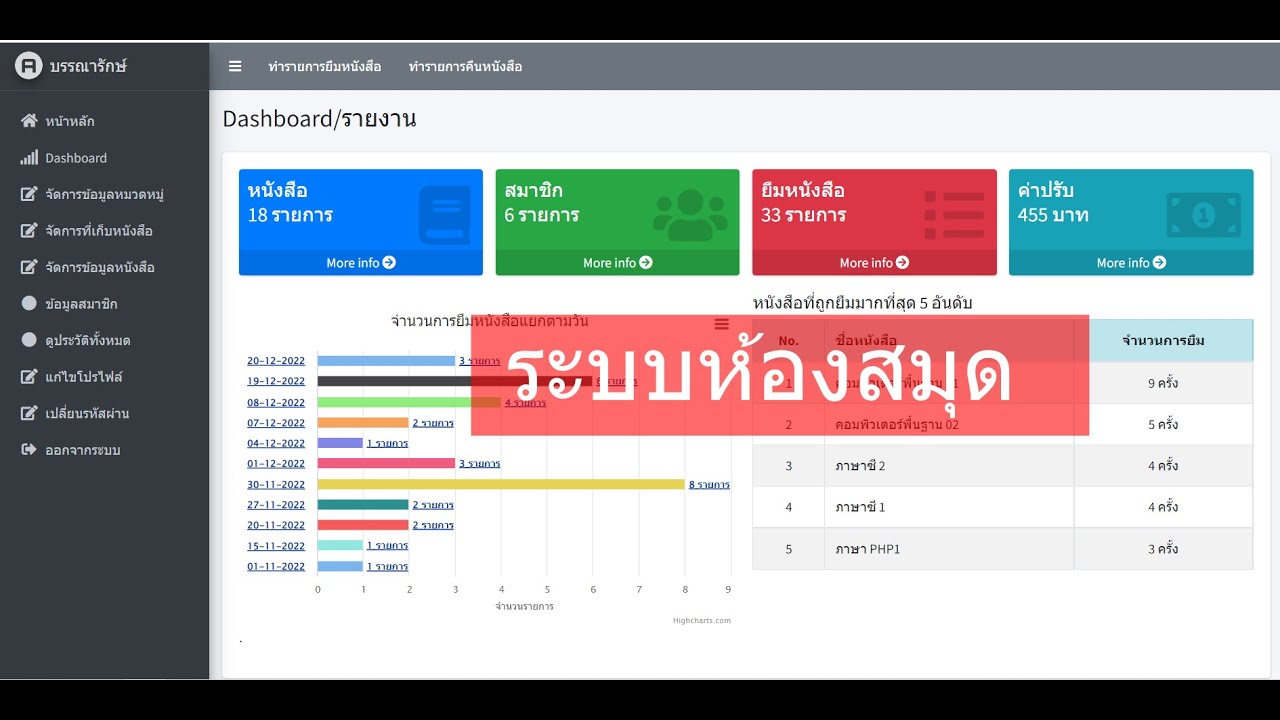Click the '9 ครั้ง' table cell
This screenshot has height=720, width=1280.
pos(1164,383)
